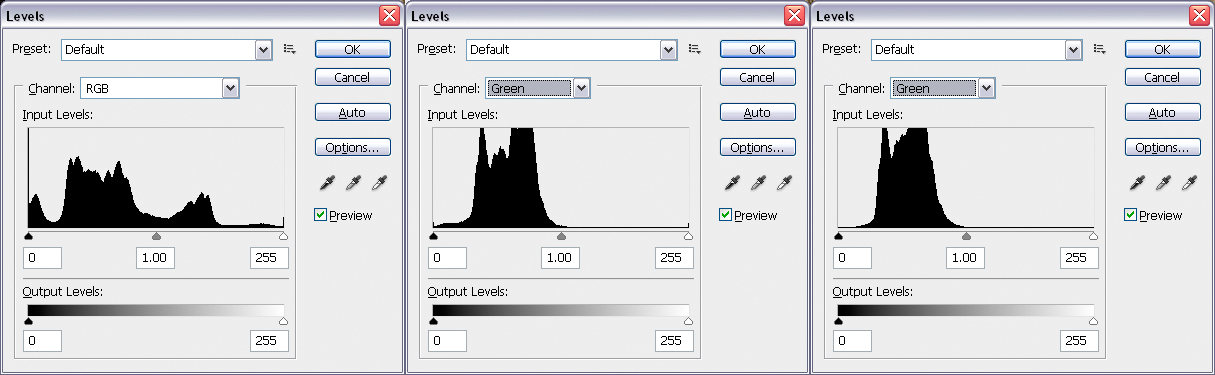
Task: Click Options... in middle Levels dialog
Action: coord(757,147)
